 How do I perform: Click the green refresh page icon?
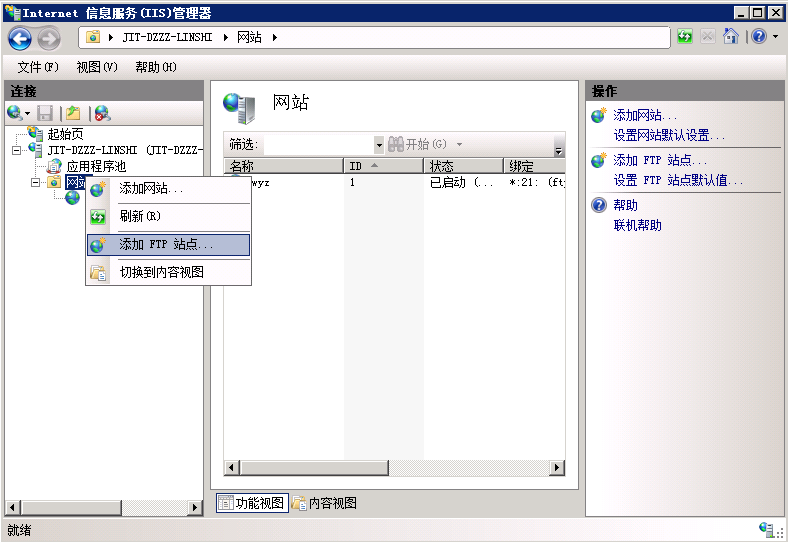click(685, 37)
